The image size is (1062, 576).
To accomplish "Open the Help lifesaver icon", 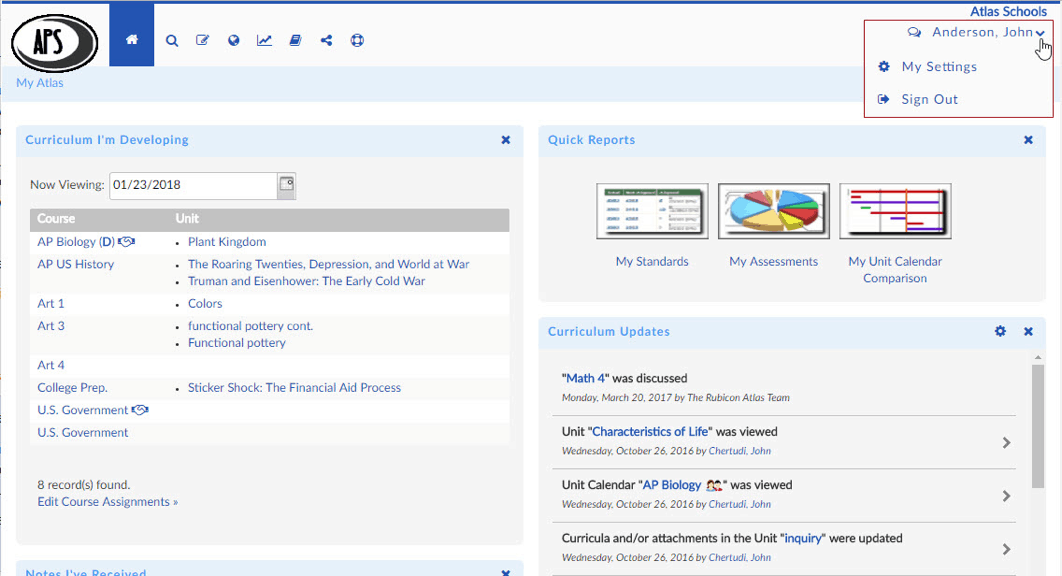I will [357, 41].
